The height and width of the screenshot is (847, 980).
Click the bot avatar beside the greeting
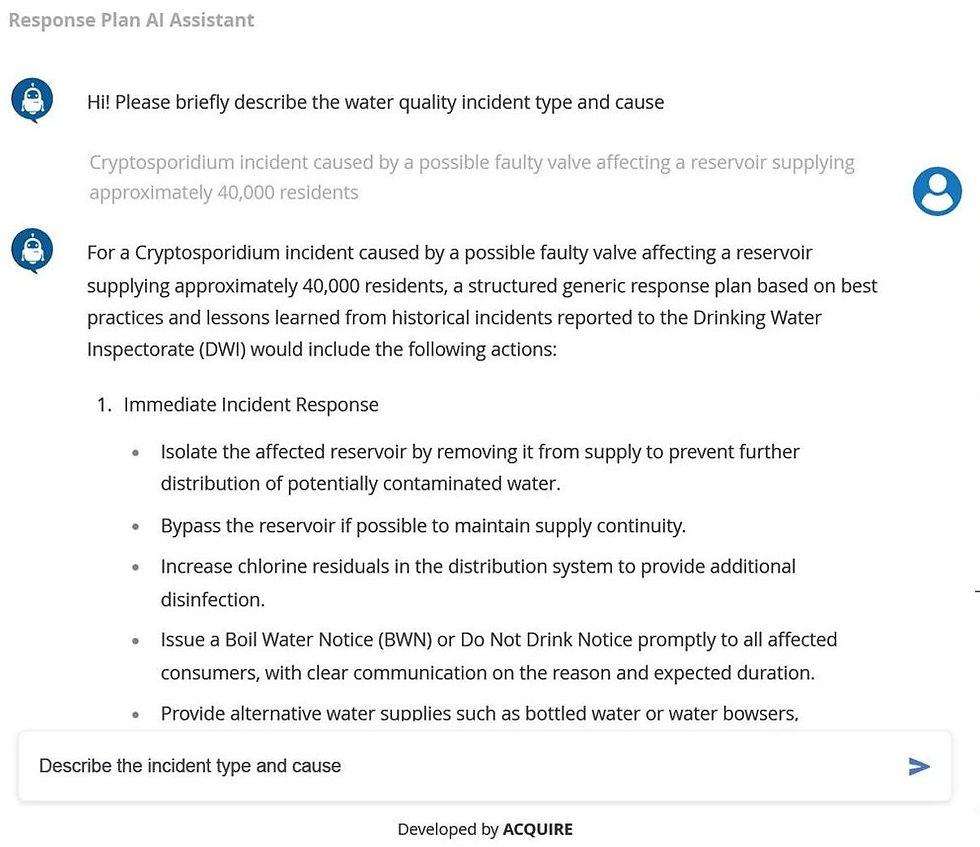(31, 101)
